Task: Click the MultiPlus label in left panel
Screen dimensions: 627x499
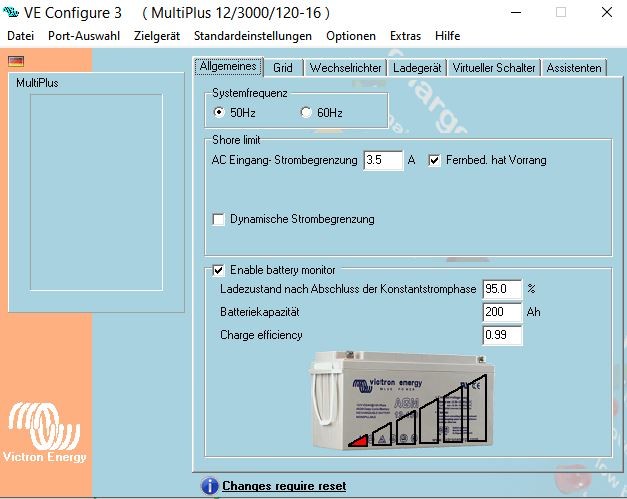Action: pyautogui.click(x=37, y=83)
